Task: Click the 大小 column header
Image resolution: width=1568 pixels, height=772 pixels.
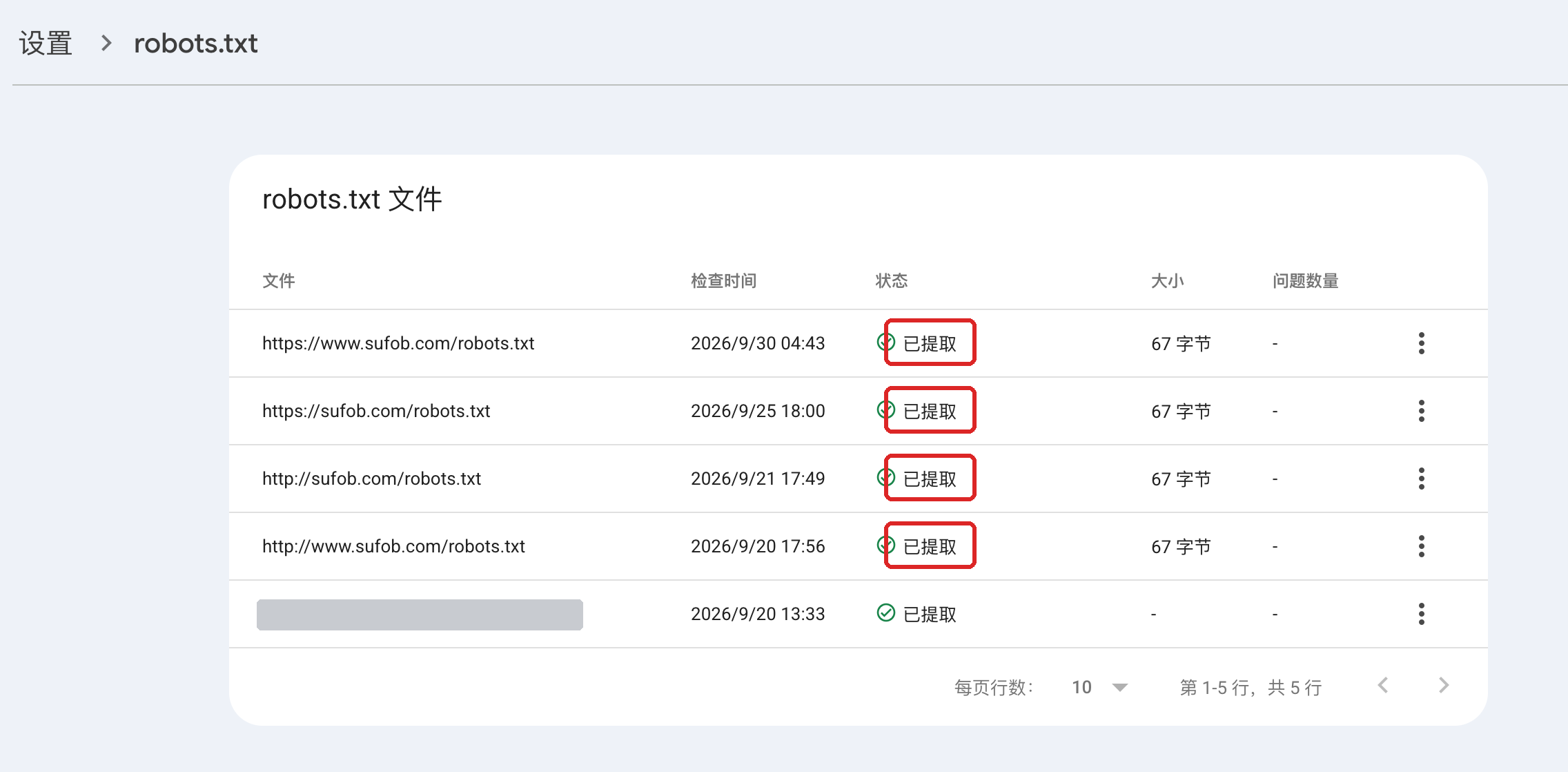Action: 1168,281
